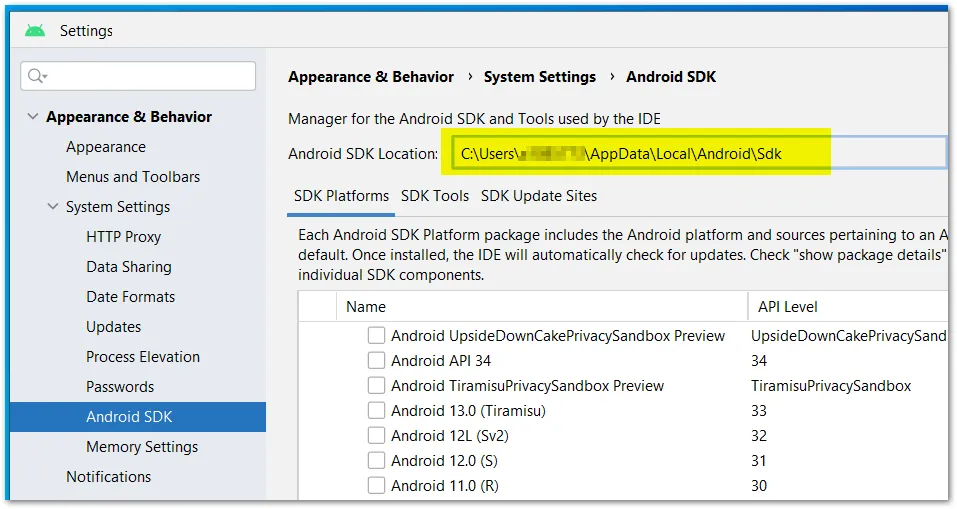Check Android UpsideDownCakePrivacySandbox Preview checkbox

[x=377, y=336]
